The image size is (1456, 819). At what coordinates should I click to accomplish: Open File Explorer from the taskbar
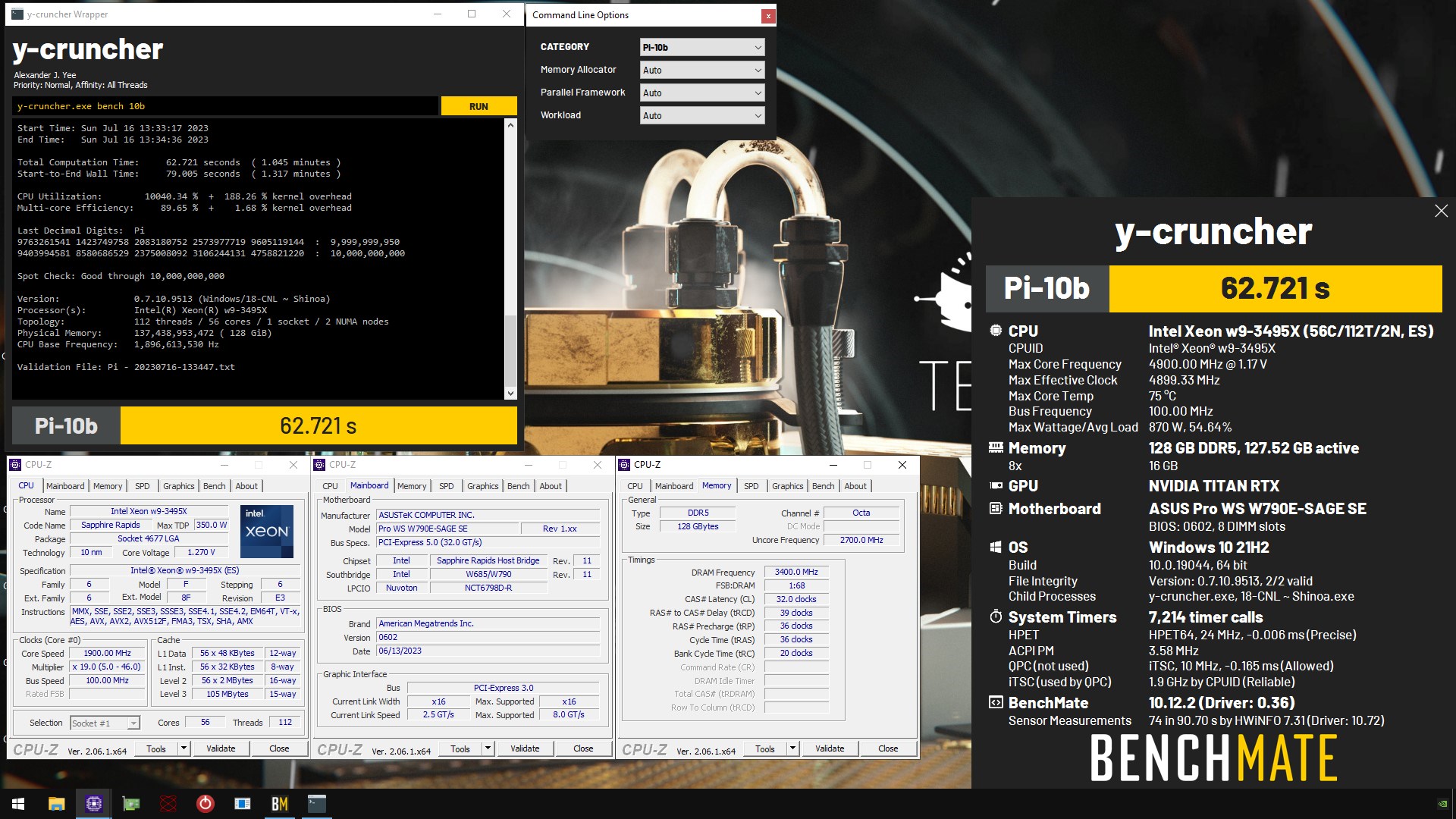(56, 804)
